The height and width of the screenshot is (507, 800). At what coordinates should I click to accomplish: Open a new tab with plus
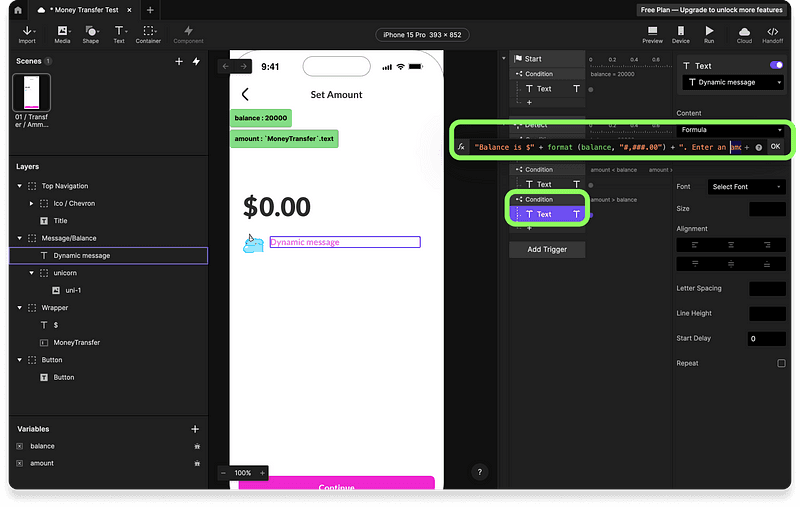coord(150,10)
